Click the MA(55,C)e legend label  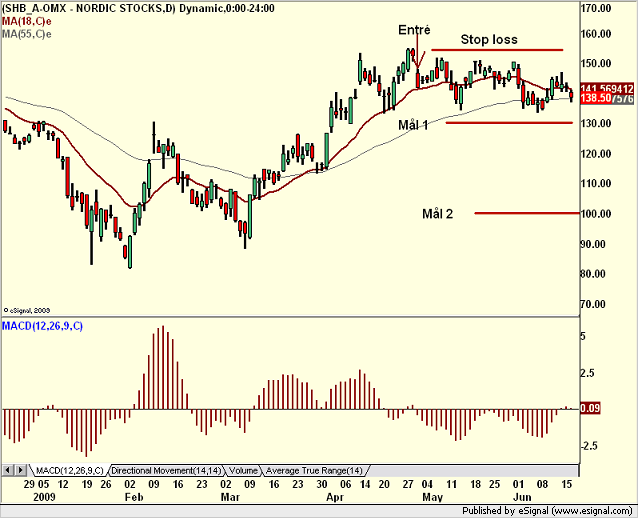pyautogui.click(x=27, y=34)
